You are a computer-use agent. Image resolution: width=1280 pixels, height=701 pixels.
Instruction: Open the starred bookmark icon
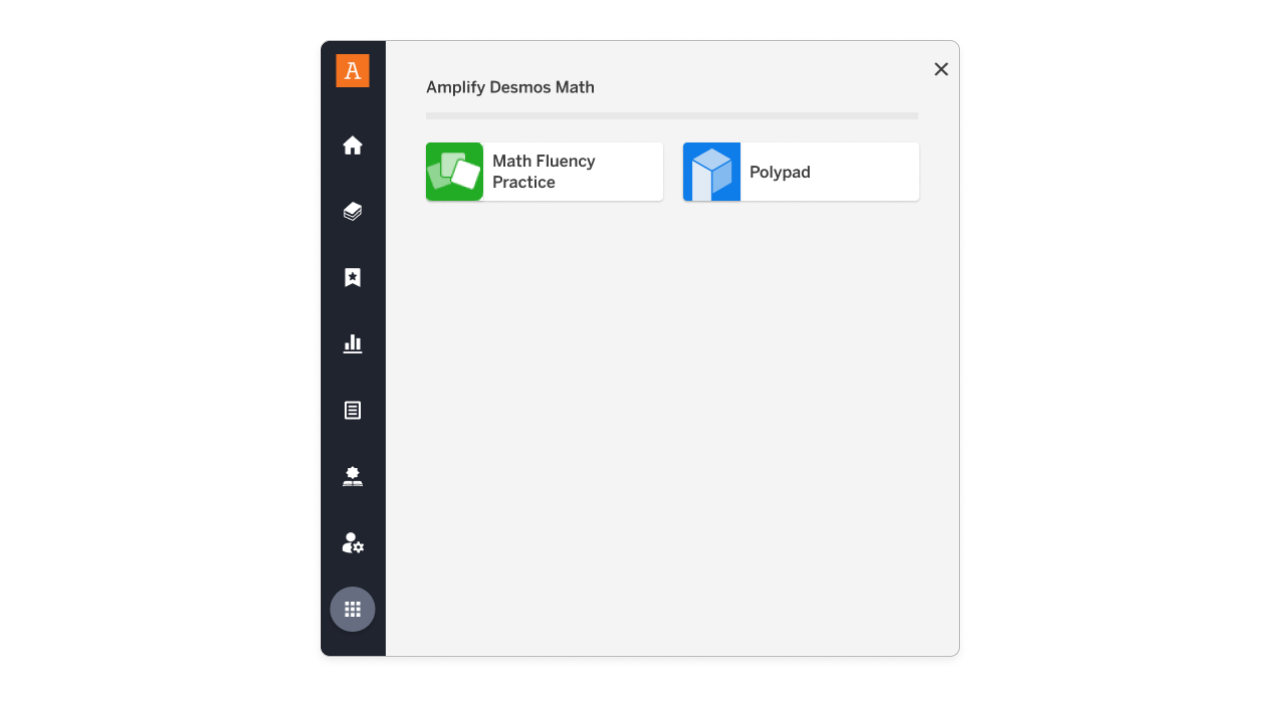pyautogui.click(x=352, y=278)
